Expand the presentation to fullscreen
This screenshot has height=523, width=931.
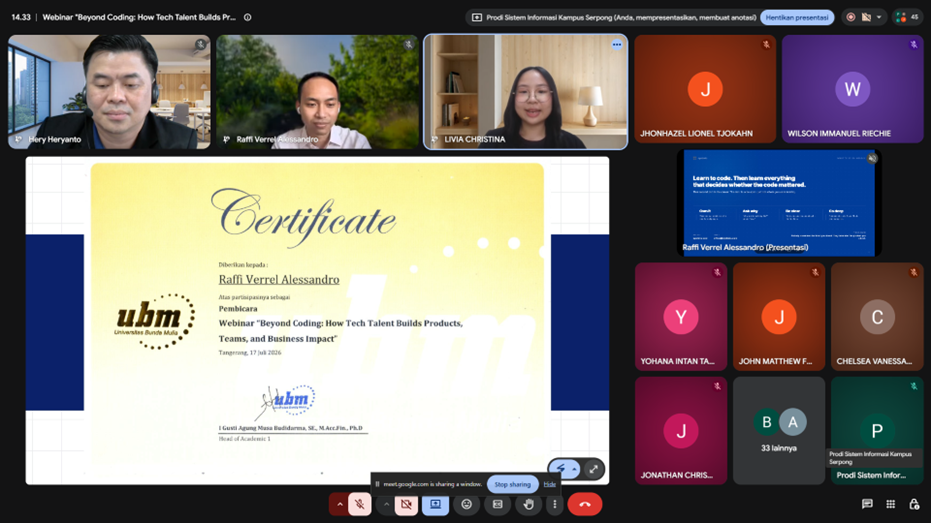coord(593,469)
